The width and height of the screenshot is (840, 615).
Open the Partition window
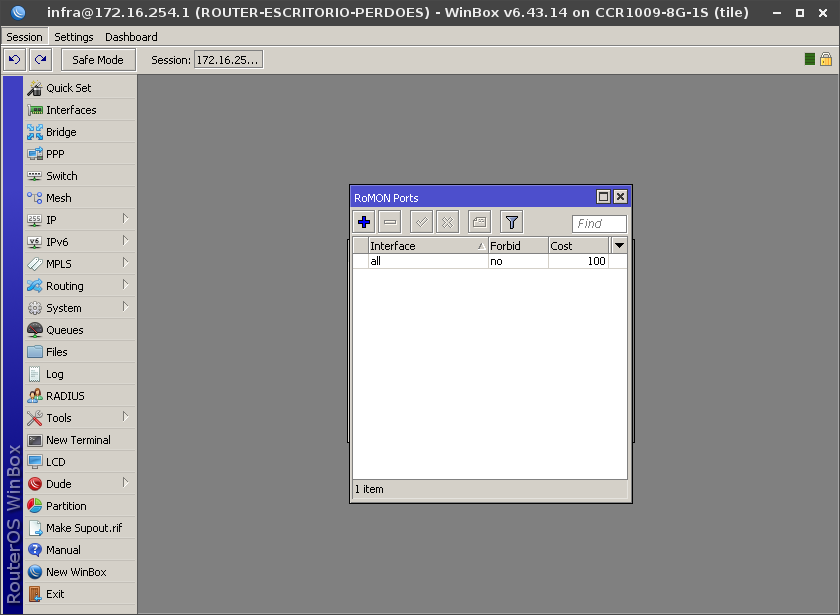80,506
